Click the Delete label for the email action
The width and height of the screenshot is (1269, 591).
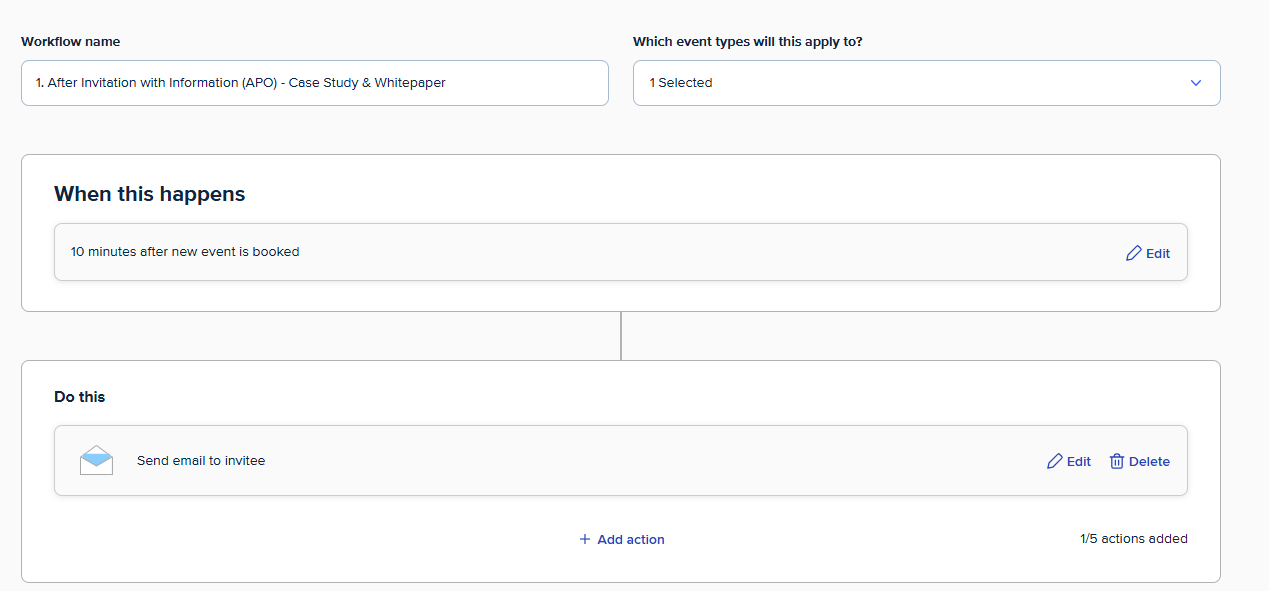pyautogui.click(x=1149, y=462)
